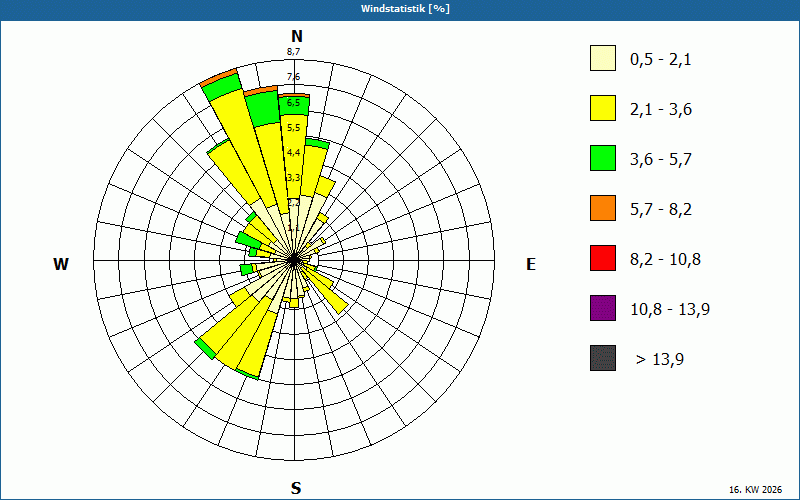Click the '2,1 - 3,6' legend label
The height and width of the screenshot is (500, 800).
pyautogui.click(x=661, y=110)
